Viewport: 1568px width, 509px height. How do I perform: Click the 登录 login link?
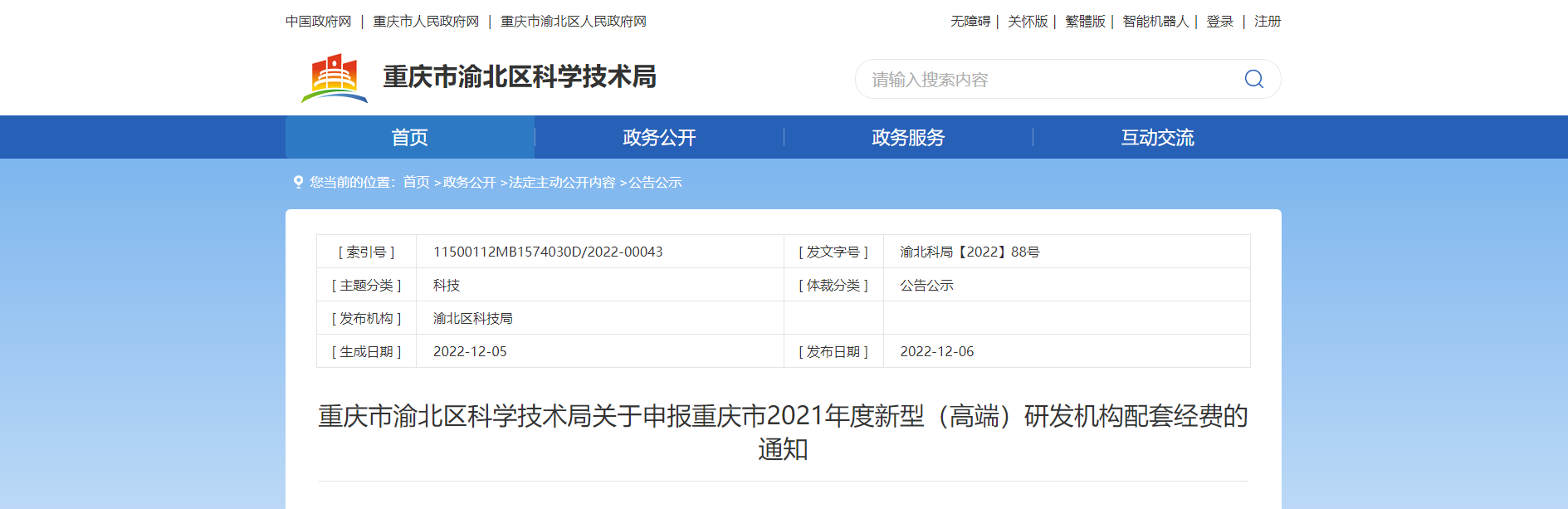1219,22
